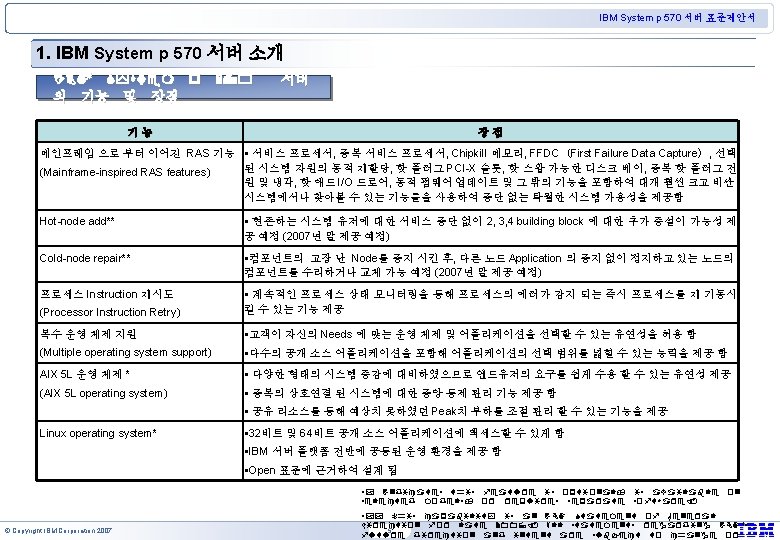The image size is (780, 540).
Task: Click the '(AIX 5L operating system)' text
Action: [103, 393]
